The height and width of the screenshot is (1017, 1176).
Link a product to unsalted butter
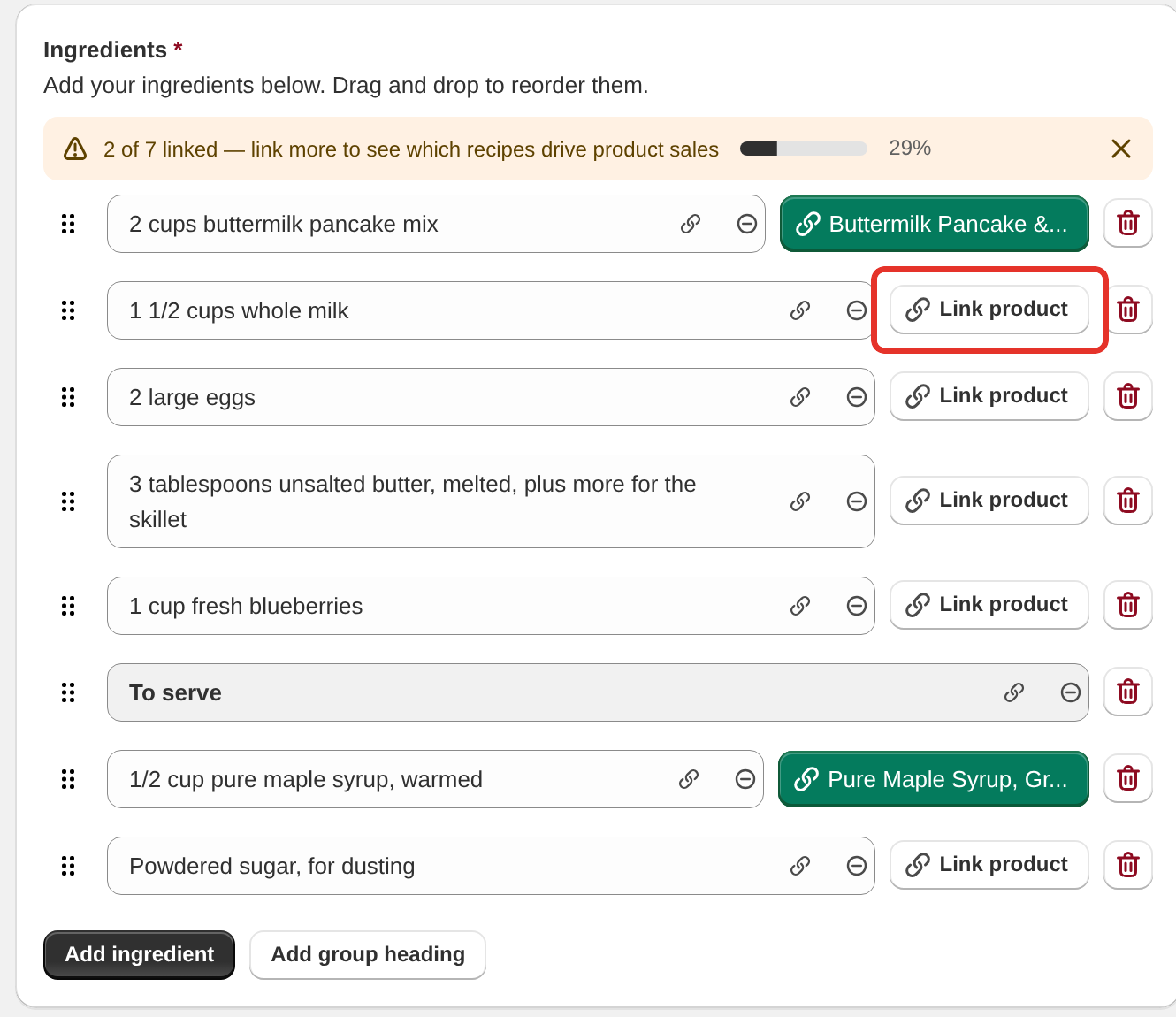[989, 501]
